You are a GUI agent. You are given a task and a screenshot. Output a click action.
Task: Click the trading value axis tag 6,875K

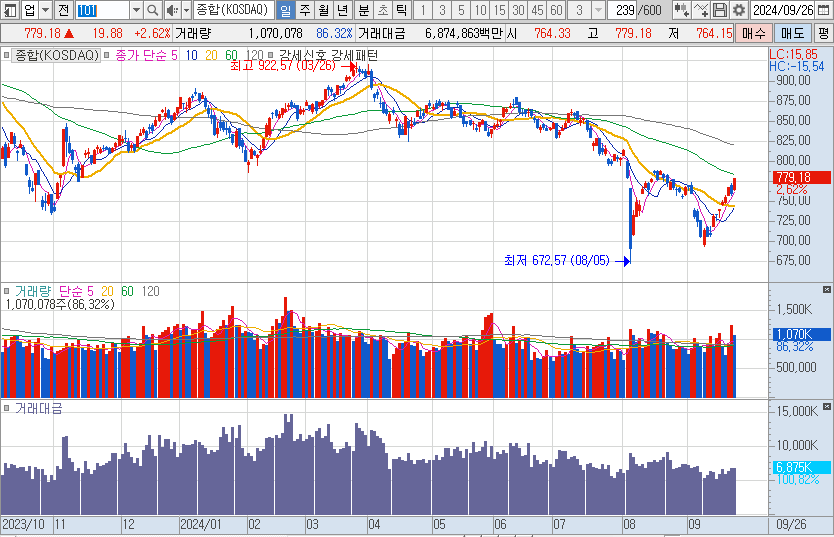pos(801,467)
